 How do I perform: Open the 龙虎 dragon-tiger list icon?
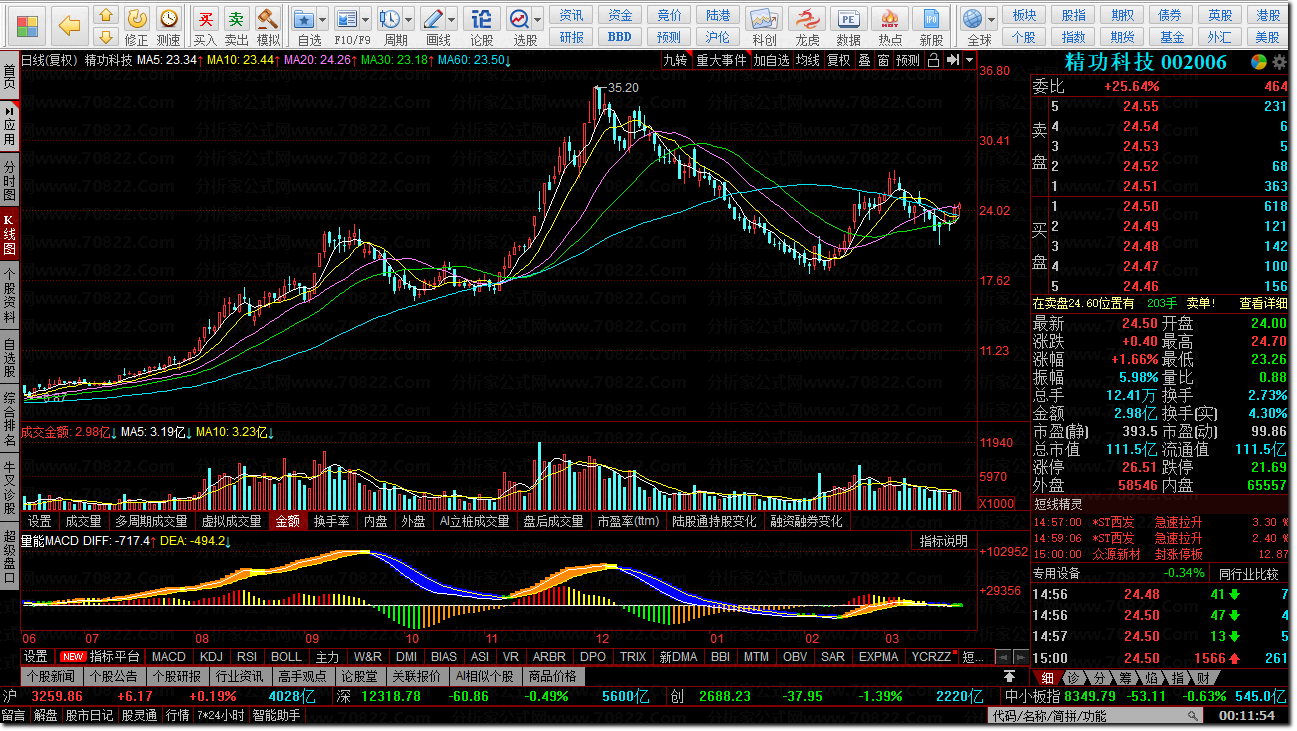pos(807,19)
